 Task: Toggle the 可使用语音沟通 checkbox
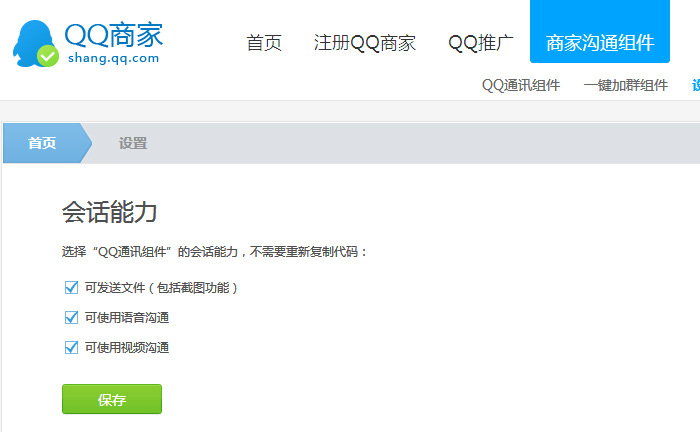[71, 318]
